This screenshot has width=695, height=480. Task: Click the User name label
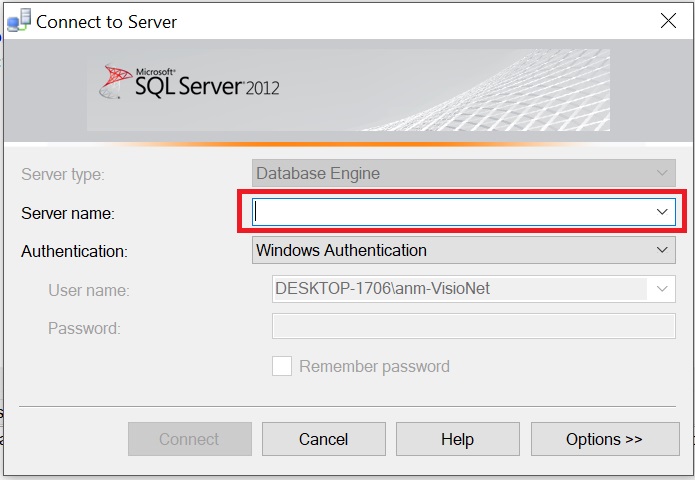click(89, 290)
